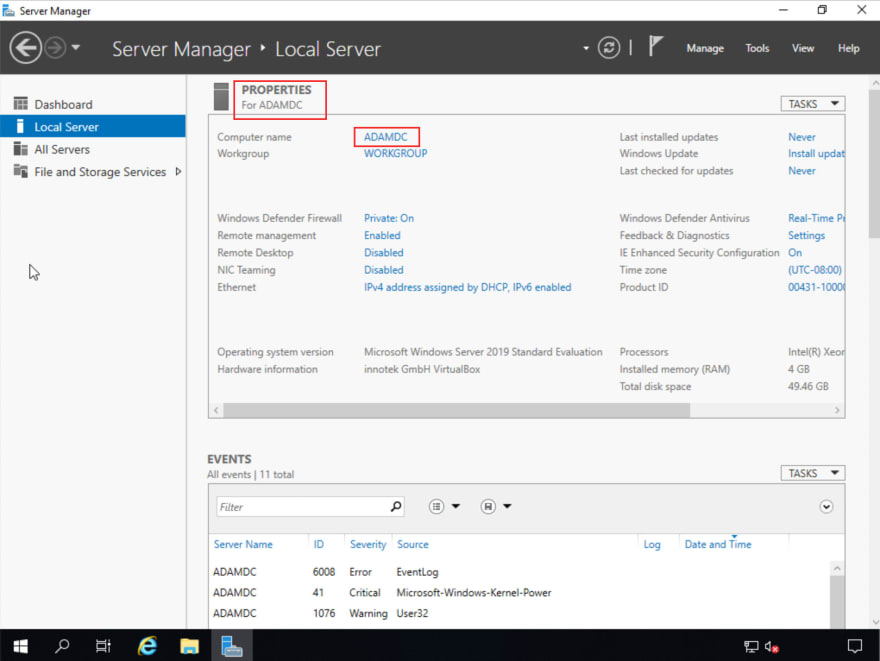This screenshot has width=880, height=661.
Task: Click the taskbar search icon
Action: click(62, 646)
